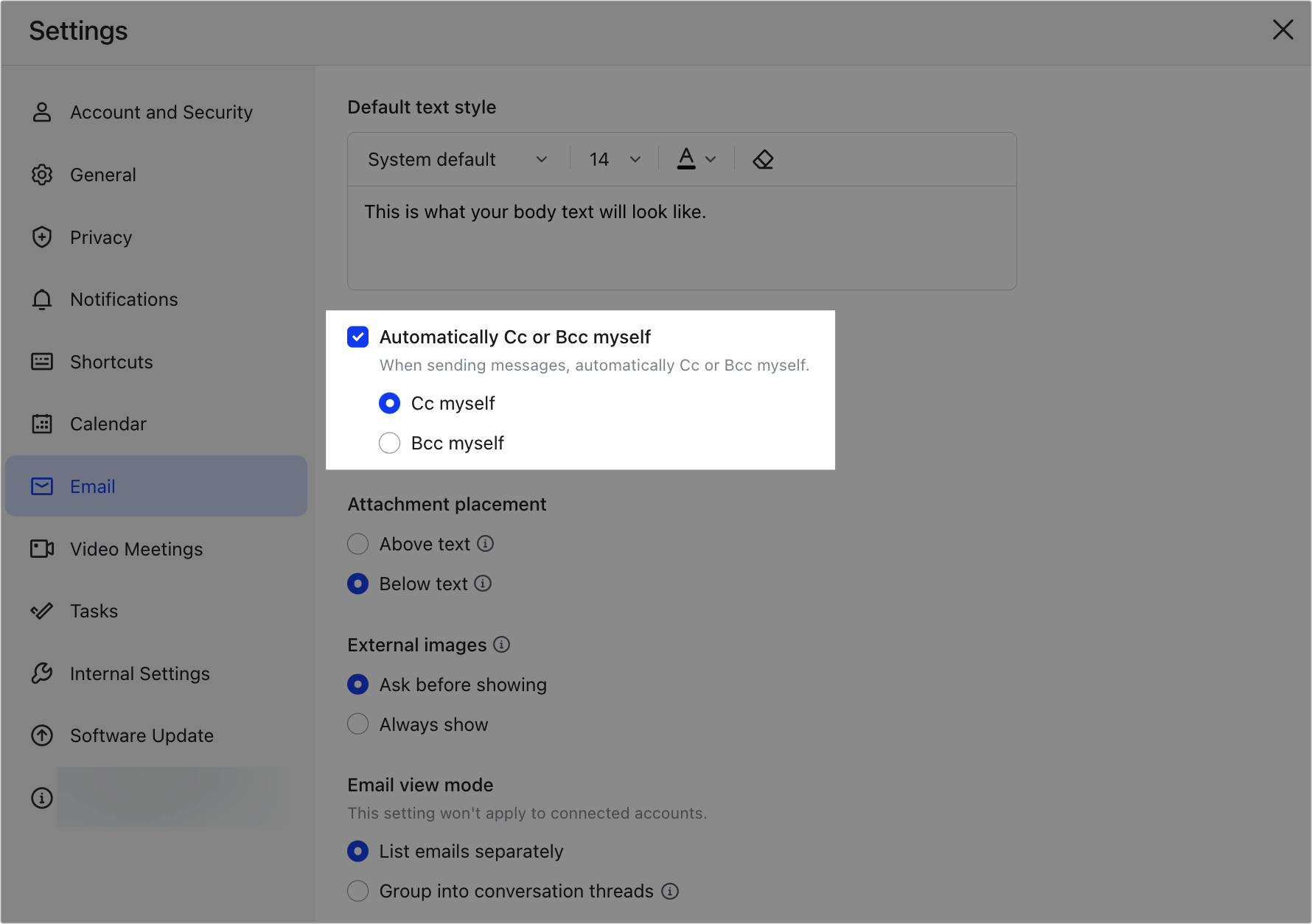This screenshot has width=1312, height=924.
Task: Open Software Update settings
Action: [x=142, y=735]
